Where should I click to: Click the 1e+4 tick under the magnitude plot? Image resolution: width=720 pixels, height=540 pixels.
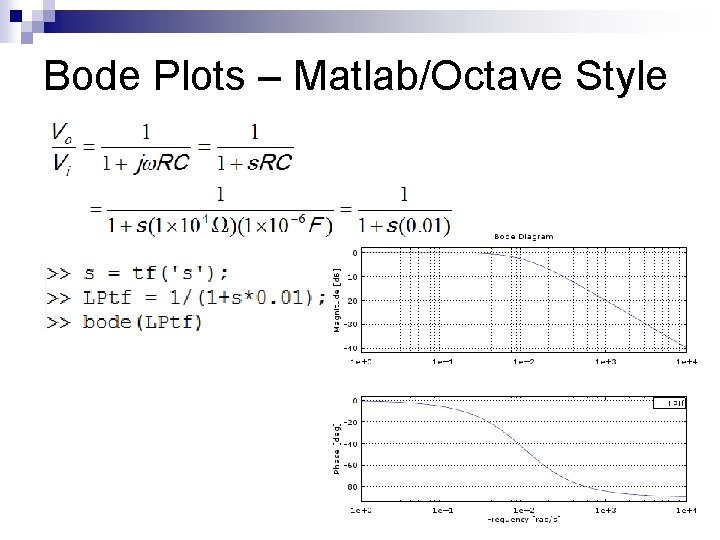686,362
